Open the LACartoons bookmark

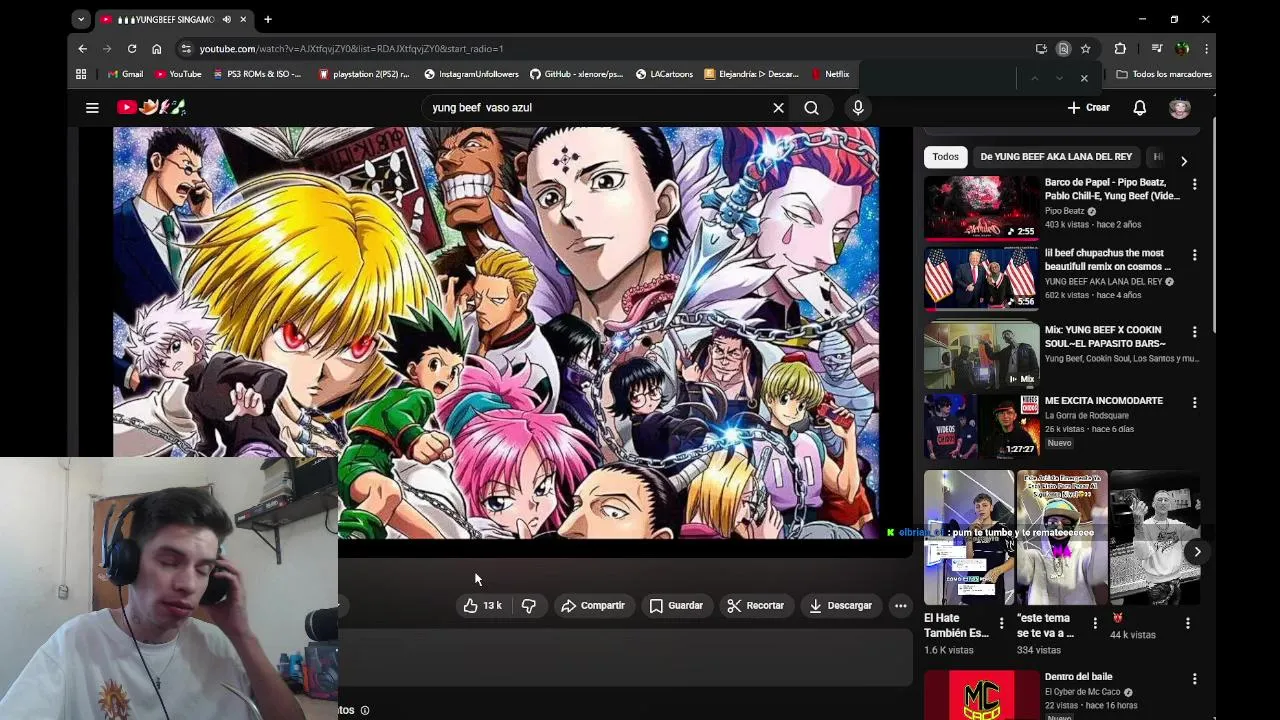click(x=664, y=74)
